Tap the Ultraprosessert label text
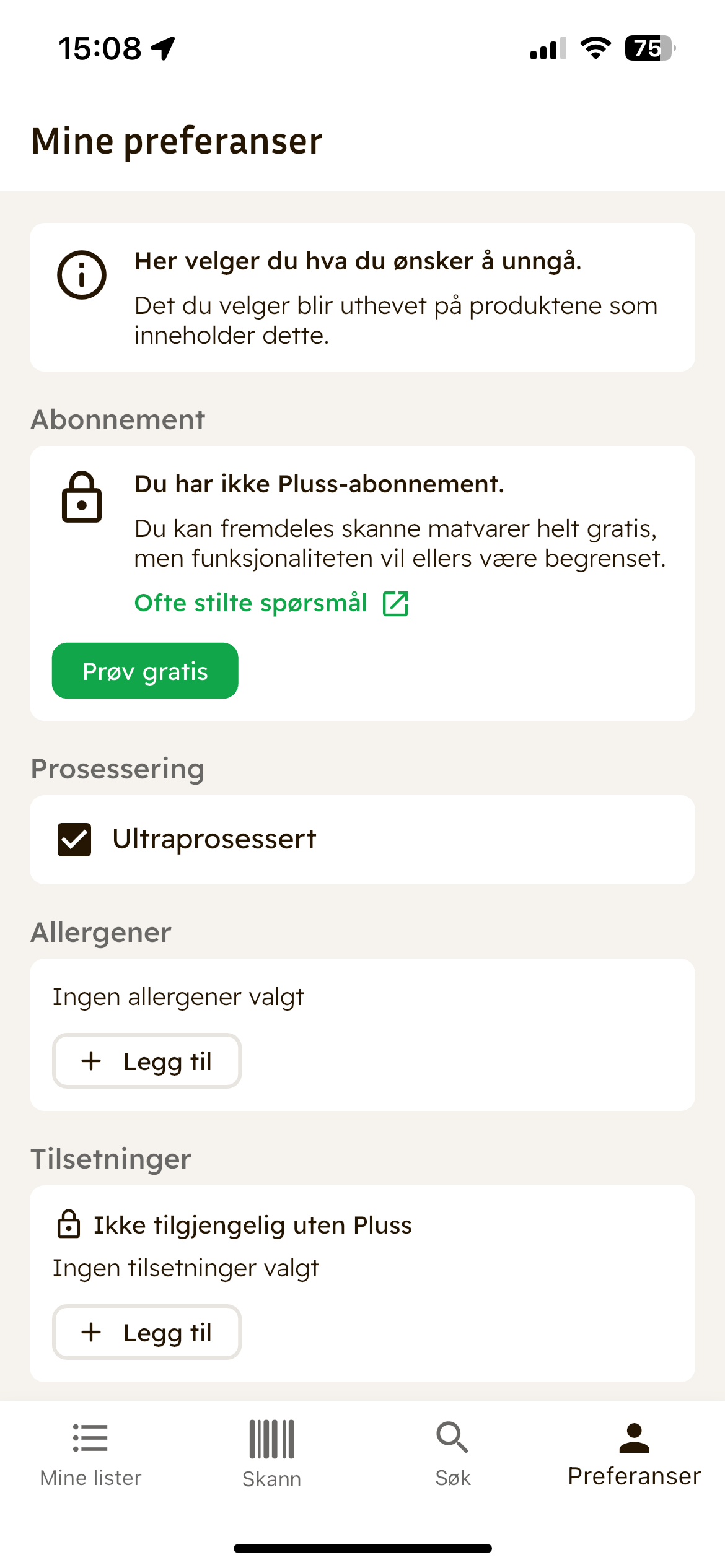 (x=214, y=840)
